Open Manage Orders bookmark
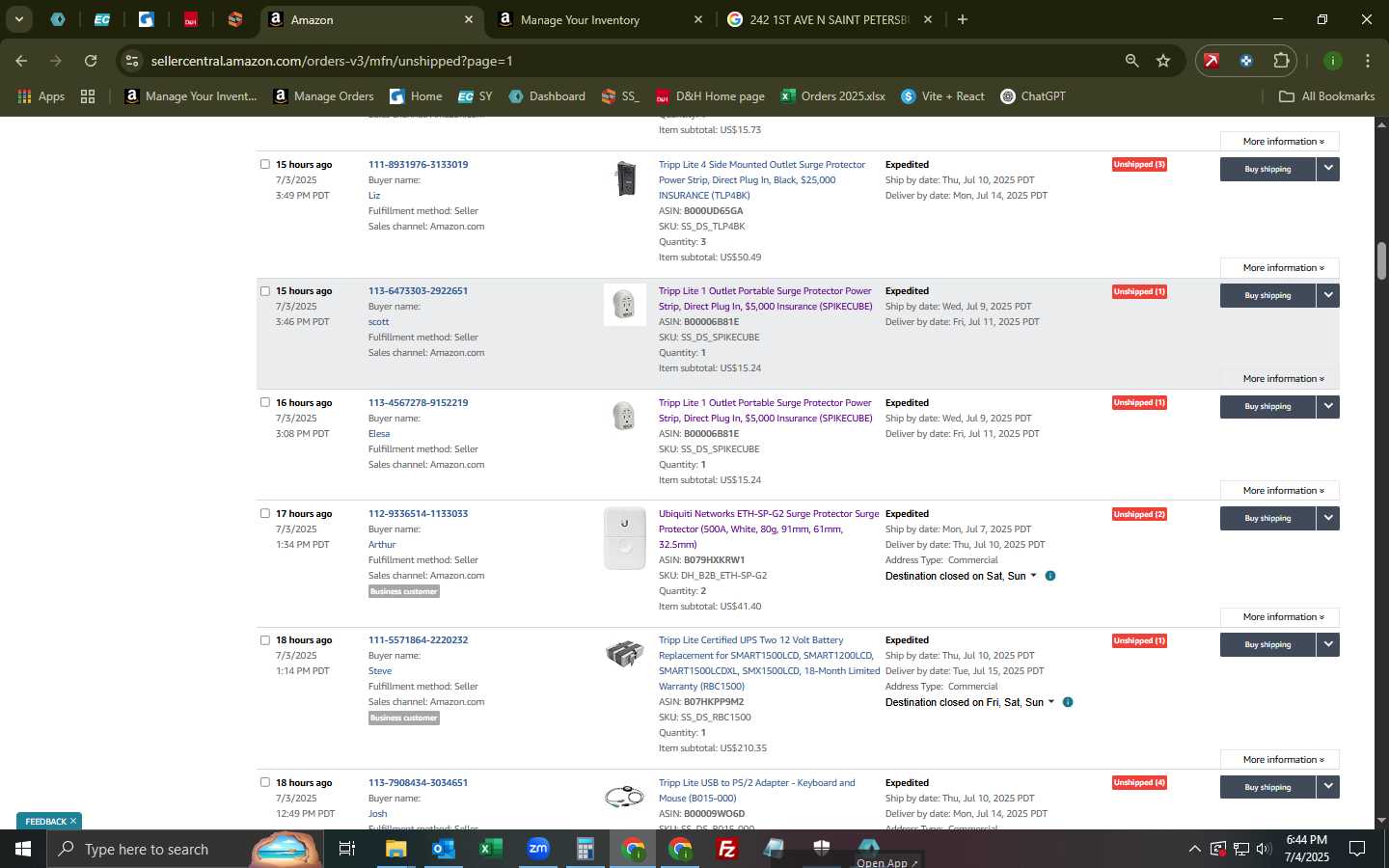Screen dimensions: 1389x868 coord(323,96)
